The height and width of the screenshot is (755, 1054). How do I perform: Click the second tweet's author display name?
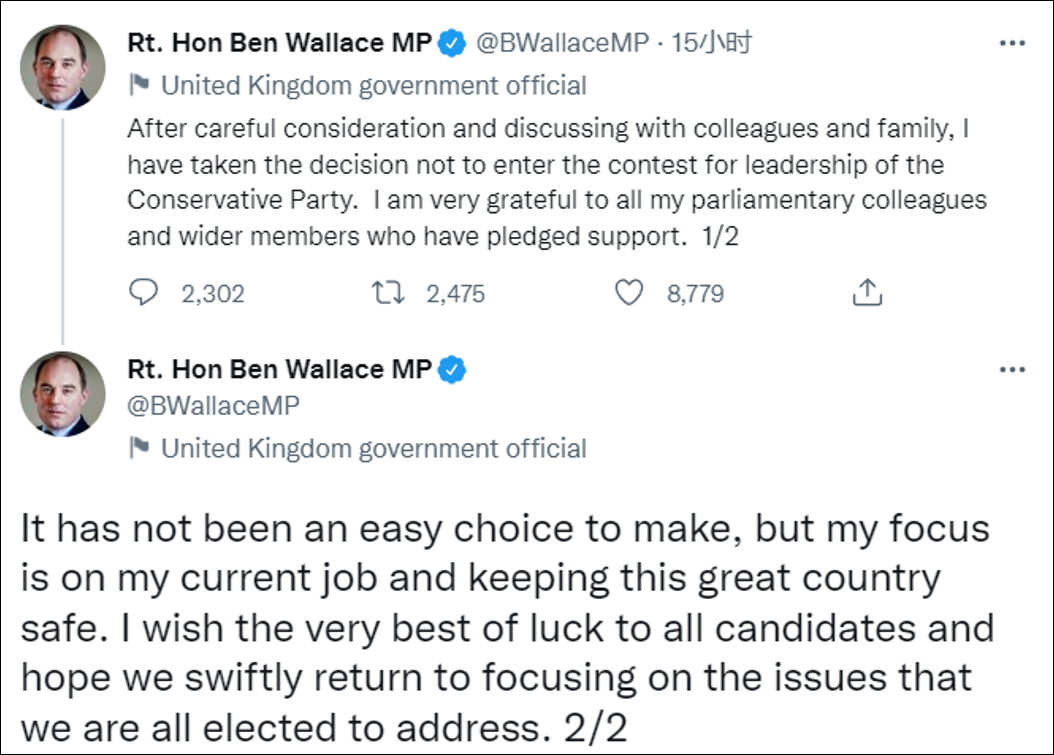point(279,369)
